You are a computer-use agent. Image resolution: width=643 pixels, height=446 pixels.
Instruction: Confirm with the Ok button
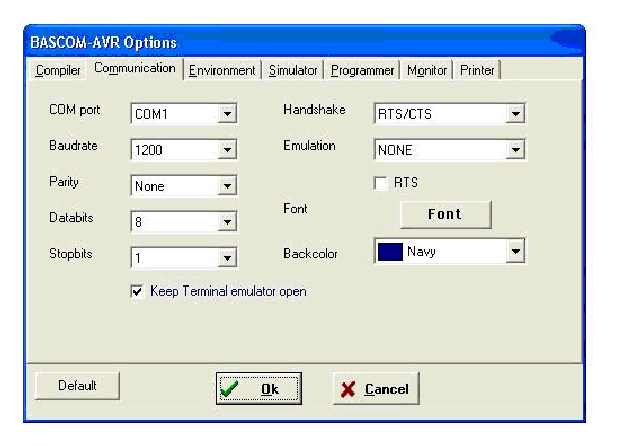tap(259, 388)
